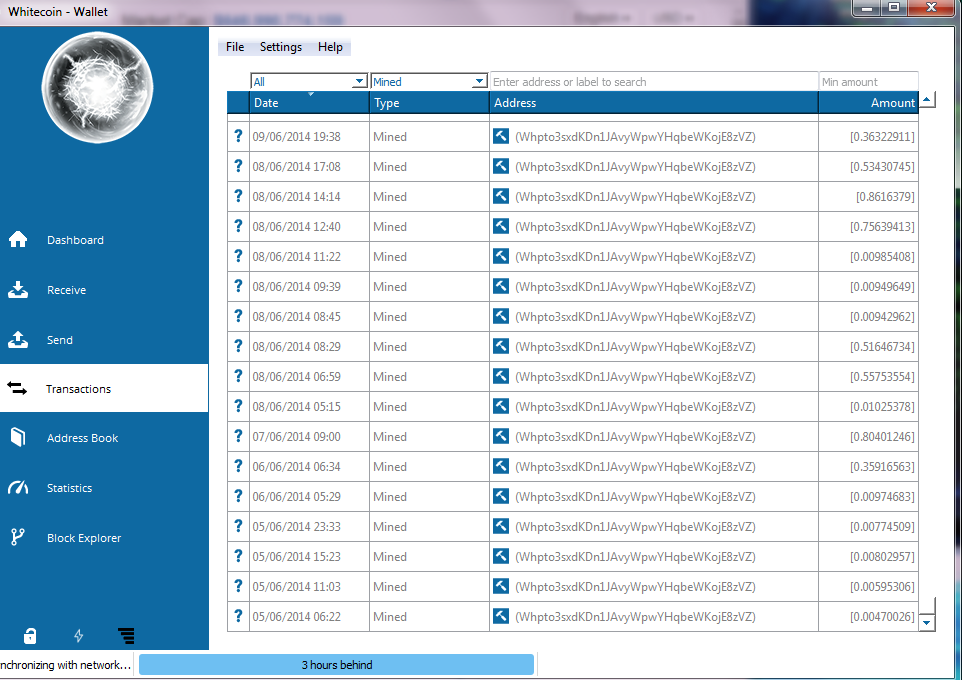Image resolution: width=962 pixels, height=680 pixels.
Task: Click mining pickaxe icon in 06/06/2014 06:34 row
Action: click(501, 466)
